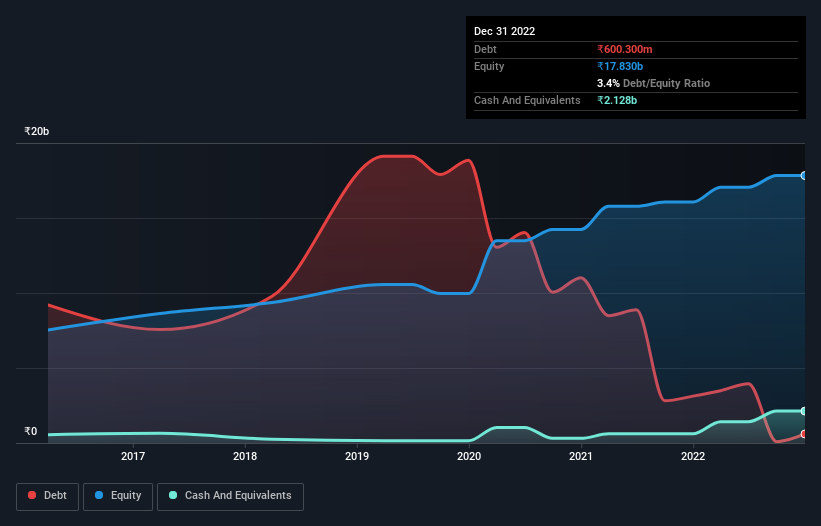Select the red Debt endpoint marker
Screen dimensions: 821x526
point(804,434)
